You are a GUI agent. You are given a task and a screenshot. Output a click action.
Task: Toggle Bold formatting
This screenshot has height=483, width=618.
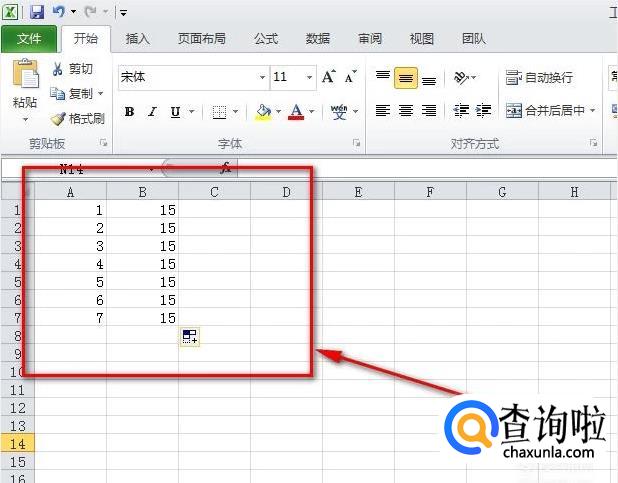[x=129, y=112]
